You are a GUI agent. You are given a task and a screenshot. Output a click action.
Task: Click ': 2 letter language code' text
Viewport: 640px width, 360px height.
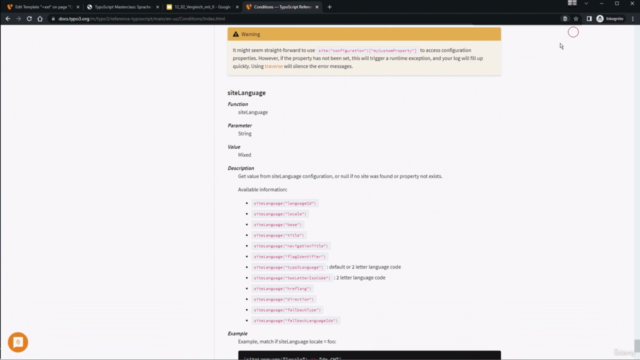coord(360,278)
